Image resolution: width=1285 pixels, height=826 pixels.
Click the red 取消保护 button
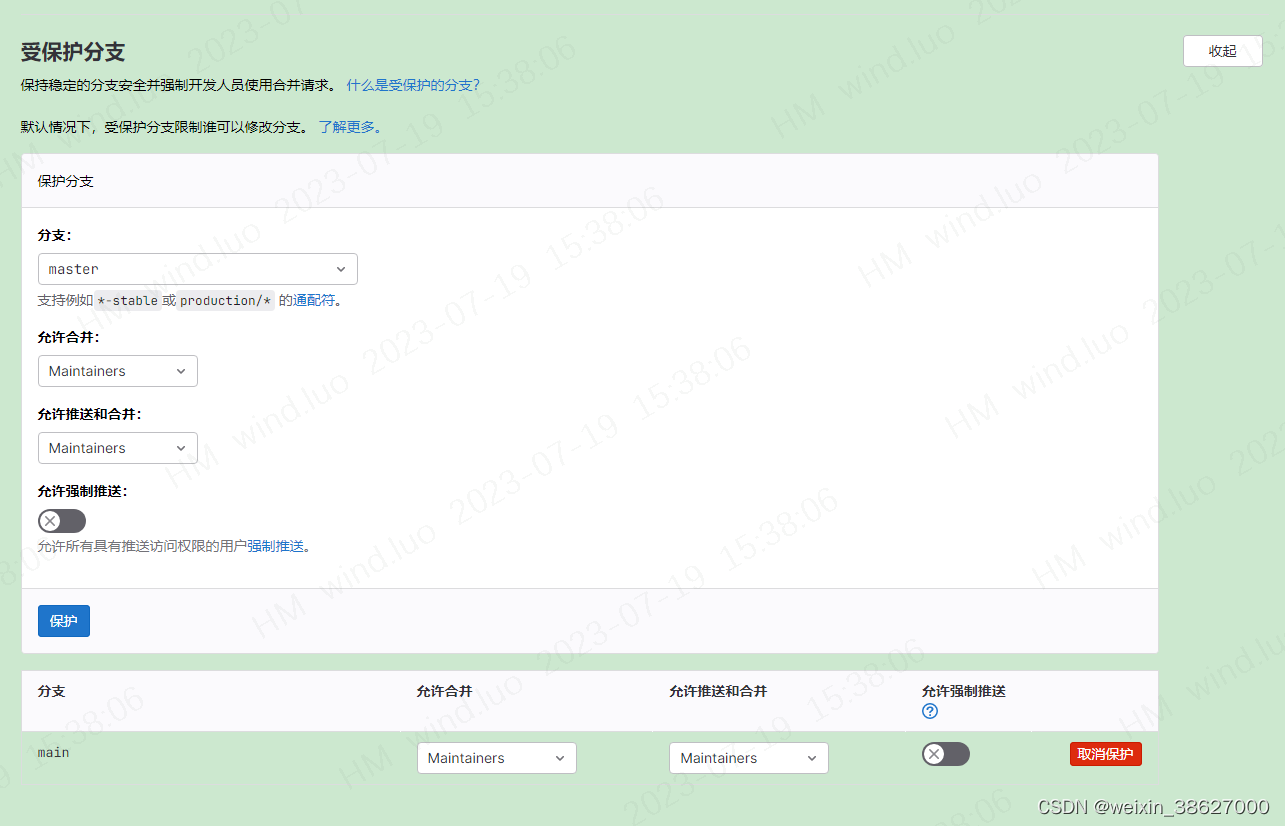[1106, 754]
